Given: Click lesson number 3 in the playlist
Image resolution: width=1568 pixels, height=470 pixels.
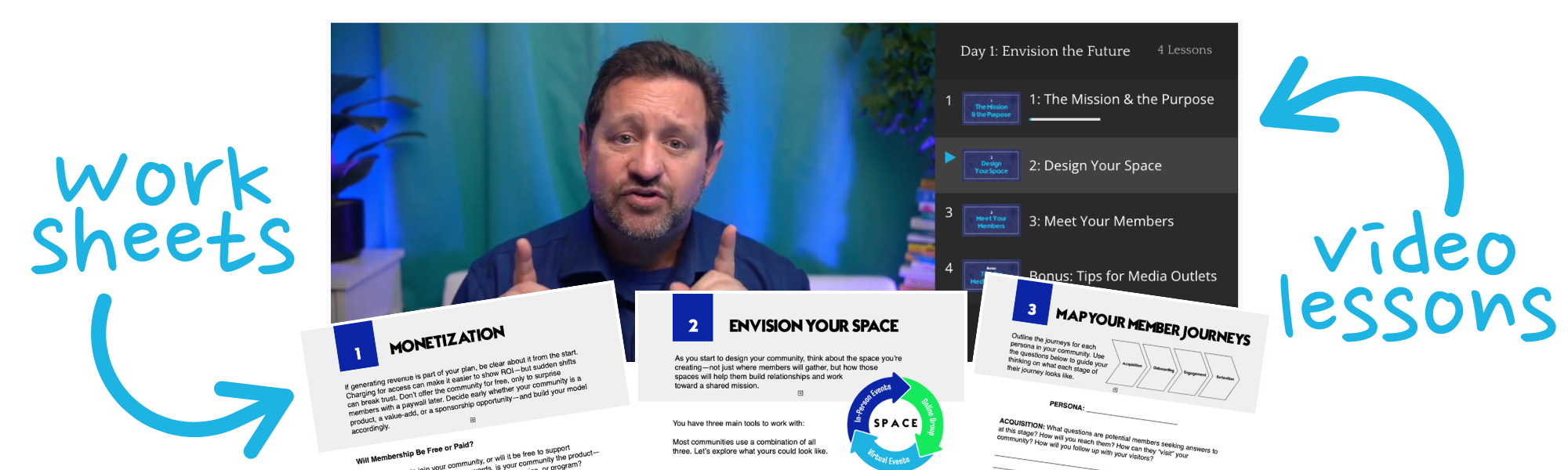Looking at the screenshot, I should pos(949,212).
